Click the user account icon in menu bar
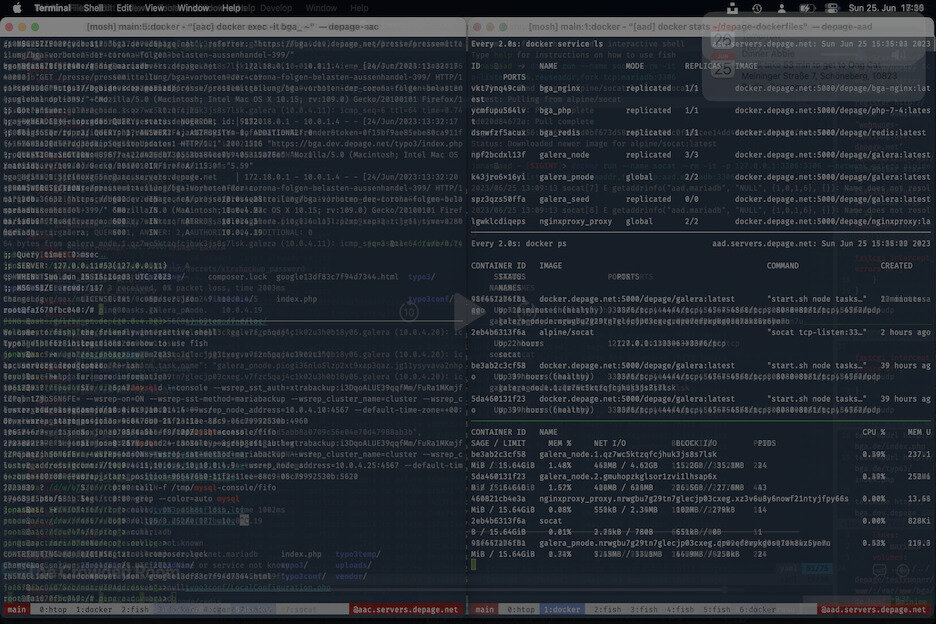Image resolution: width=936 pixels, height=624 pixels. pyautogui.click(x=781, y=8)
